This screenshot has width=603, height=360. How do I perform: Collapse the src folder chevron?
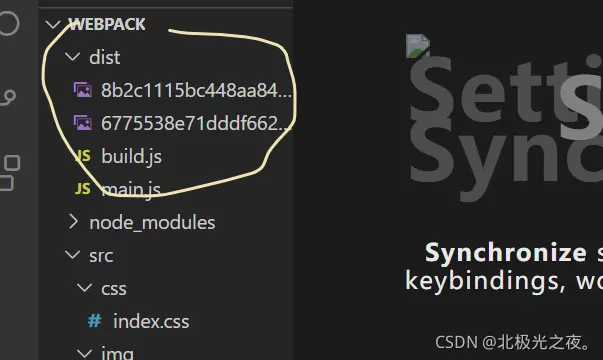pyautogui.click(x=72, y=255)
